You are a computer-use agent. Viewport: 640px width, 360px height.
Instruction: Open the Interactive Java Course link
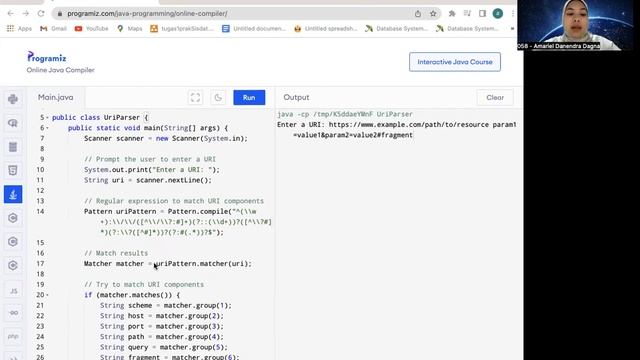pyautogui.click(x=455, y=62)
